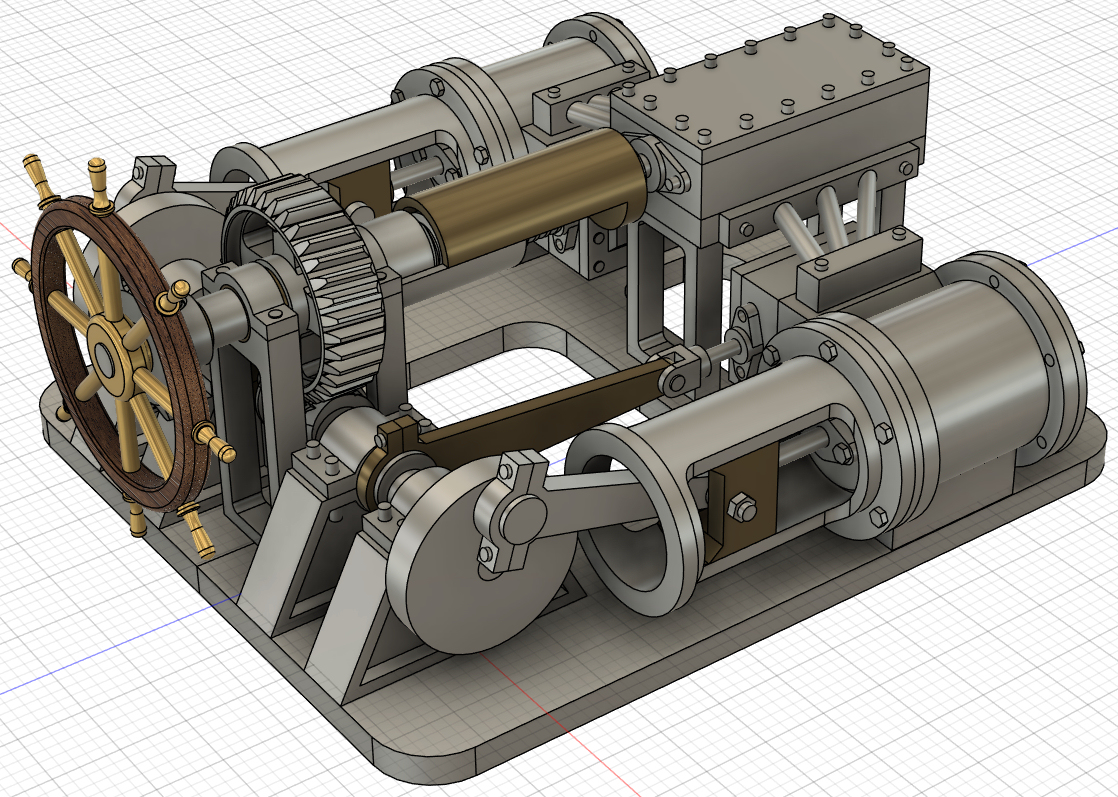The image size is (1118, 797).
Task: Click the hex nut on the front crosshead
Action: click(742, 508)
